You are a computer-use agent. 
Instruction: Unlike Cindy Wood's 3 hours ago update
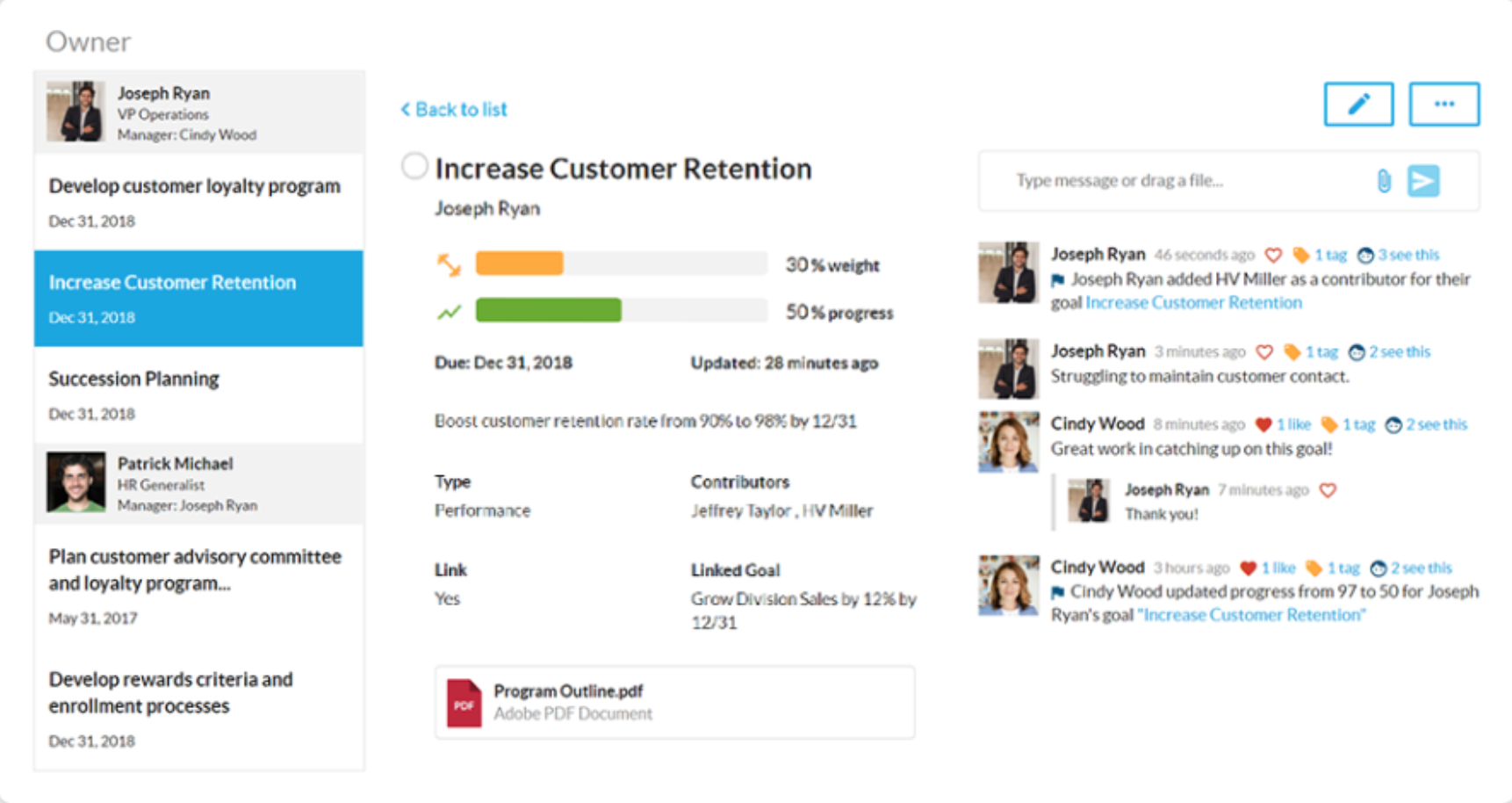pos(1248,568)
